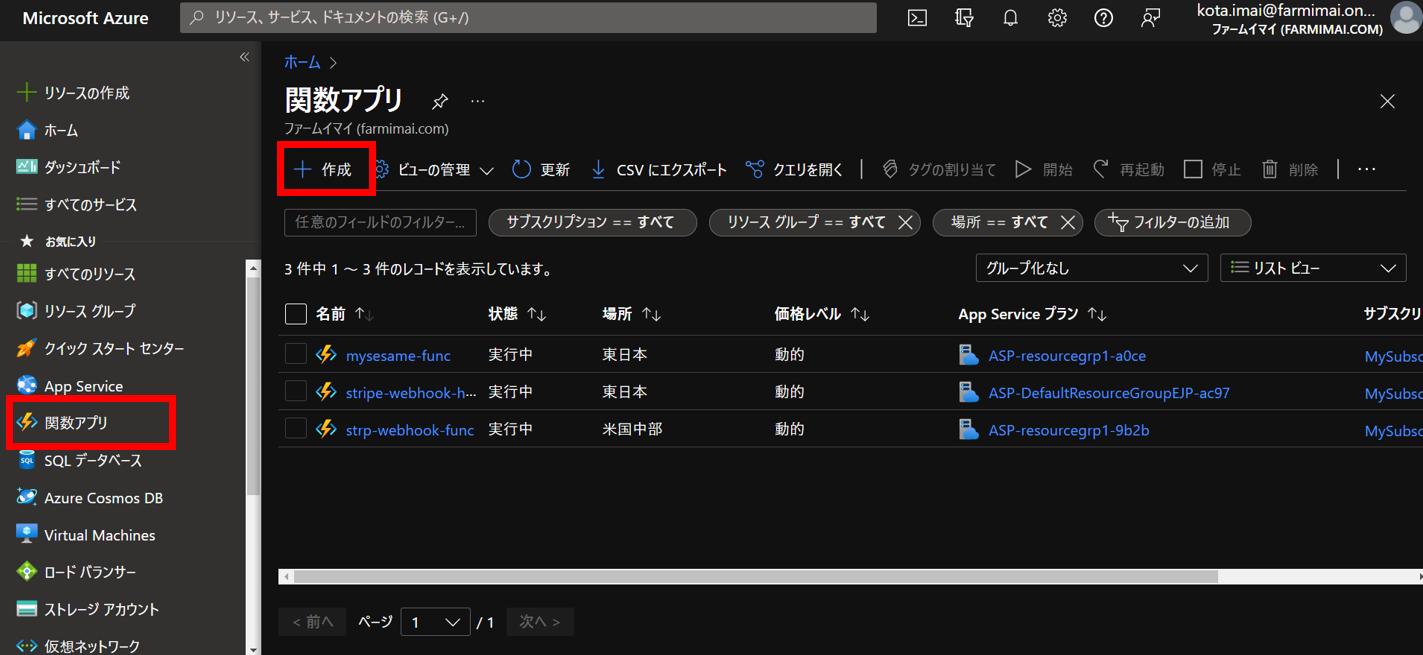Click the user account avatar

coord(1405,18)
